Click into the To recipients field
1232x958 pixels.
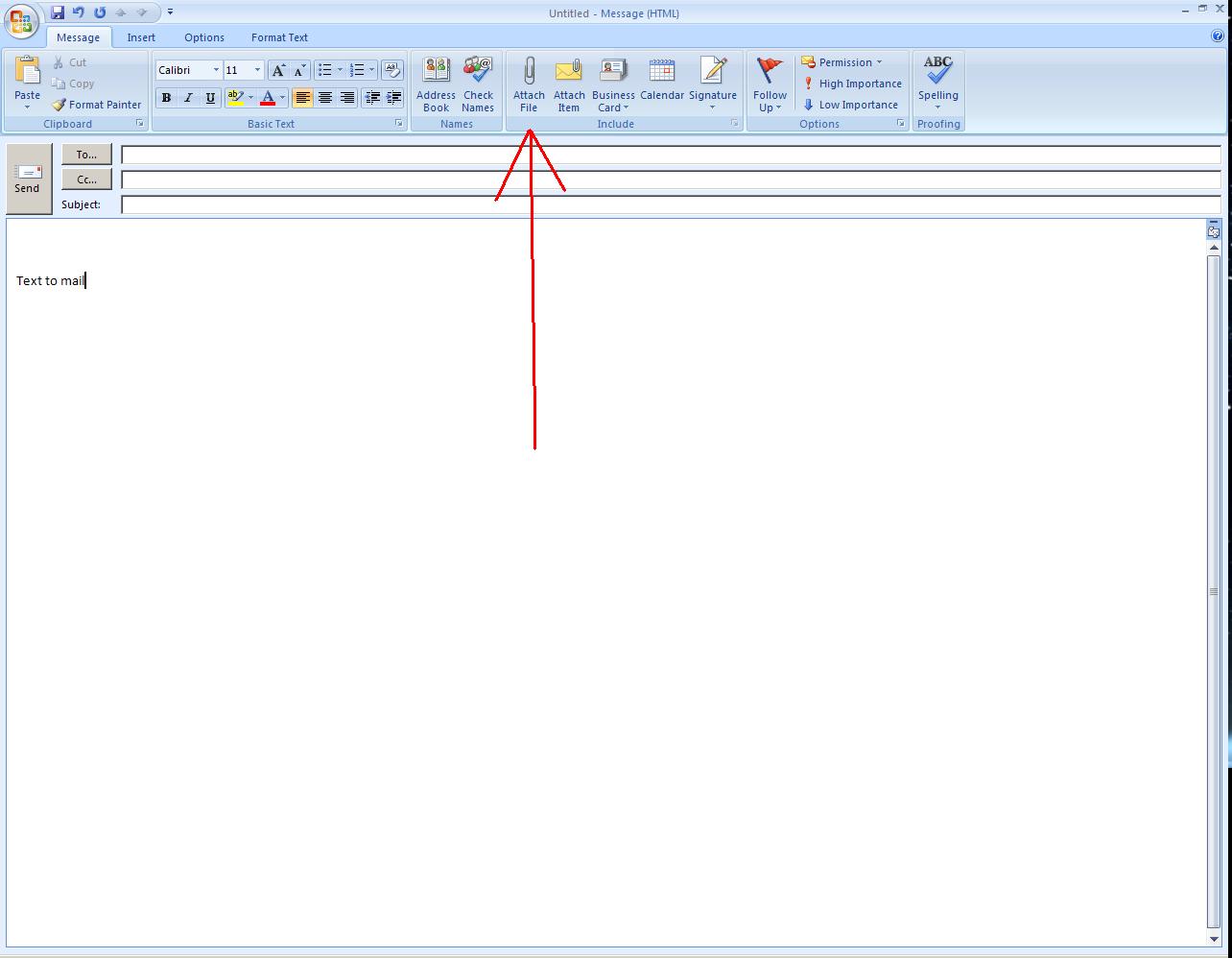[x=671, y=155]
